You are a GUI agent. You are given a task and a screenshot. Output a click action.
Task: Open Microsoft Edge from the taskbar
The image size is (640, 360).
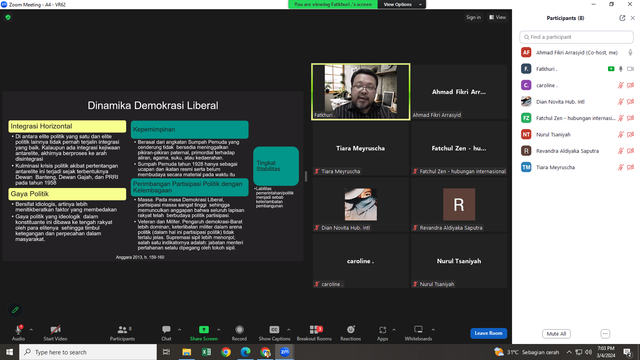click(245, 352)
